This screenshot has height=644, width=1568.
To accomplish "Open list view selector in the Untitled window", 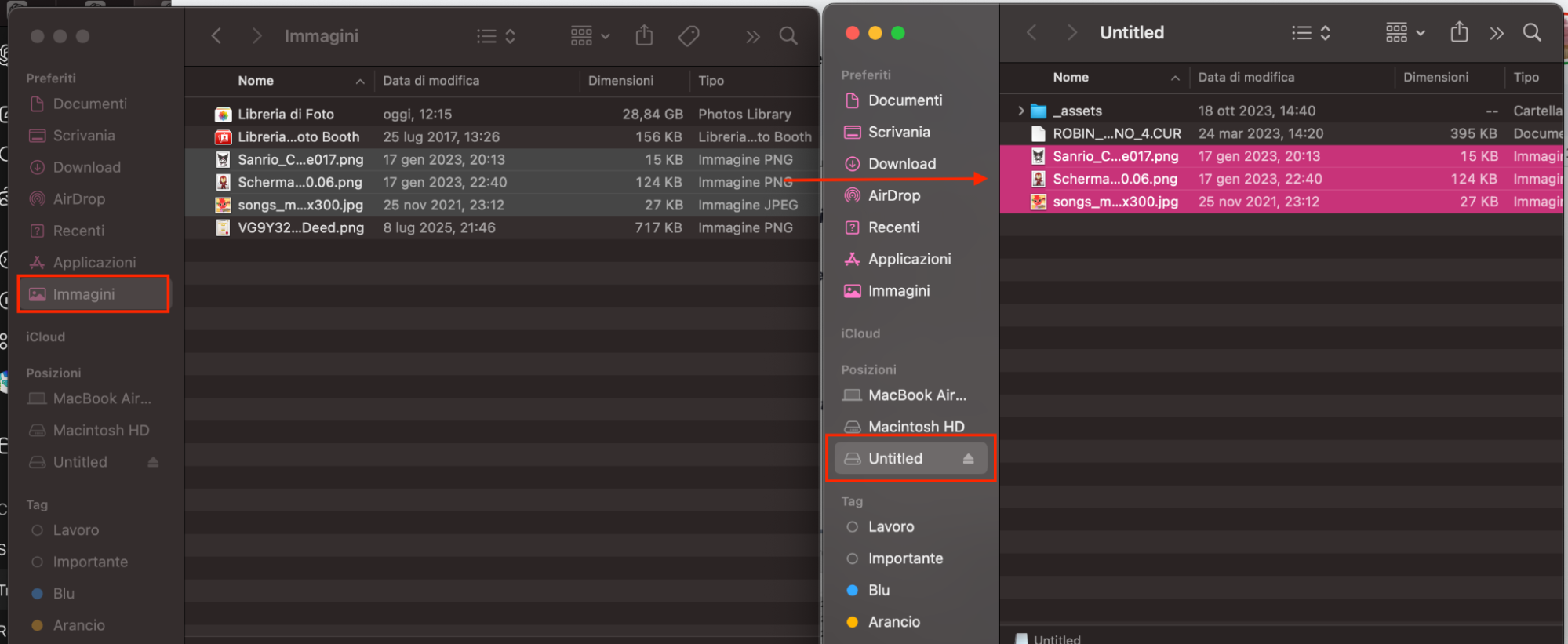I will pos(1312,33).
